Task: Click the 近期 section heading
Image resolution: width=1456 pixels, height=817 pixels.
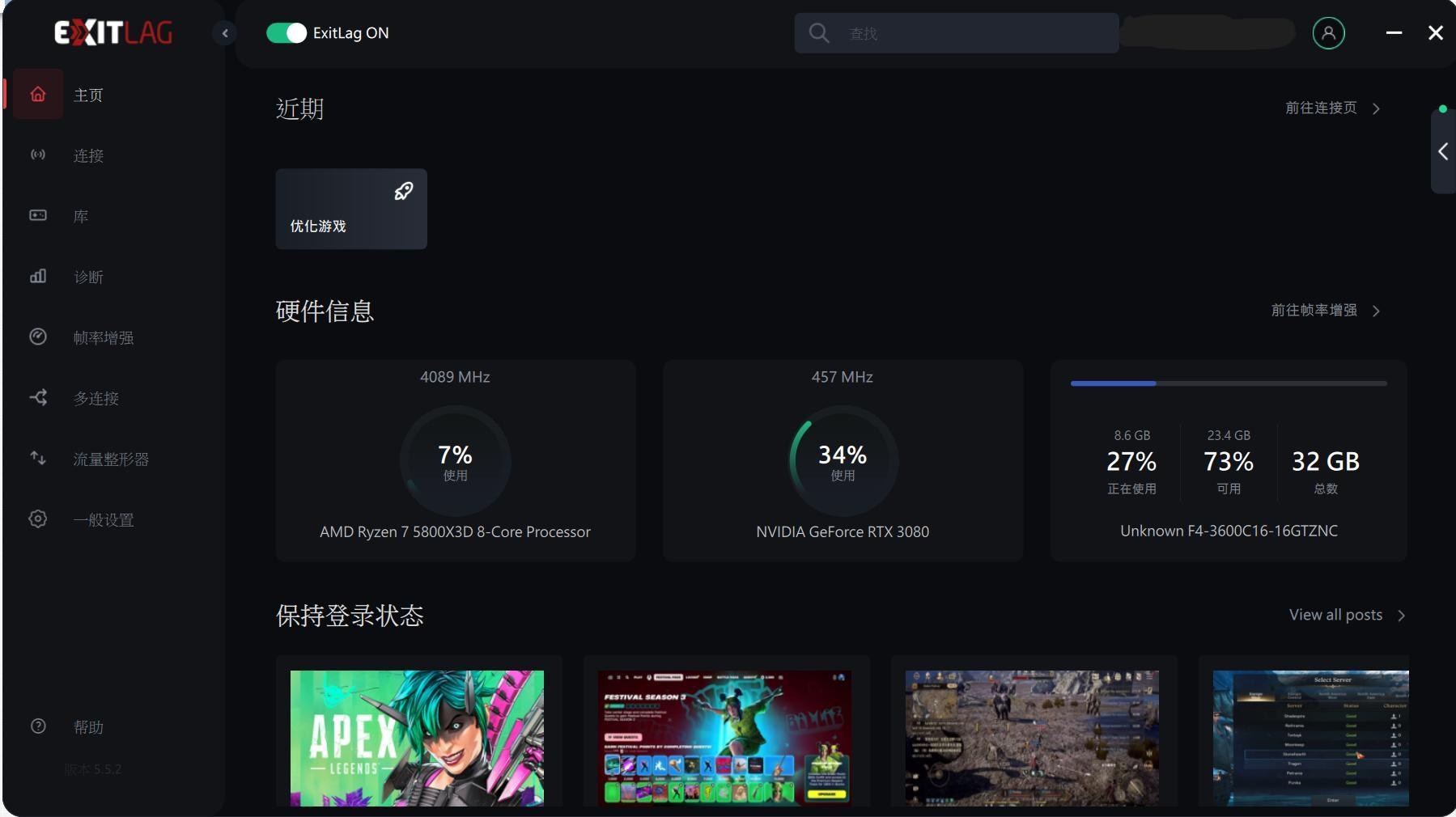Action: 300,108
